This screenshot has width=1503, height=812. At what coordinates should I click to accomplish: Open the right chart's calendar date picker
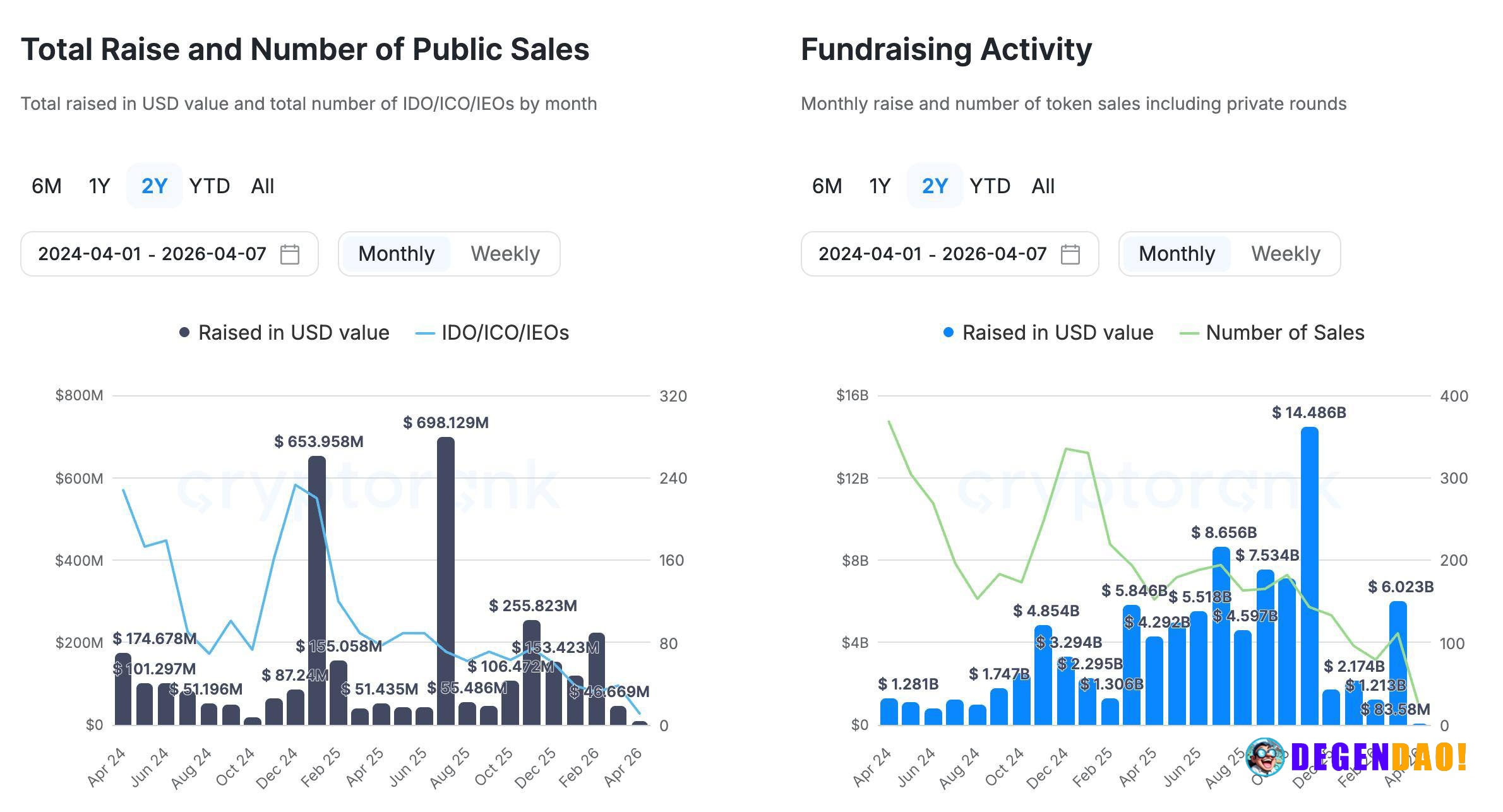[1070, 254]
